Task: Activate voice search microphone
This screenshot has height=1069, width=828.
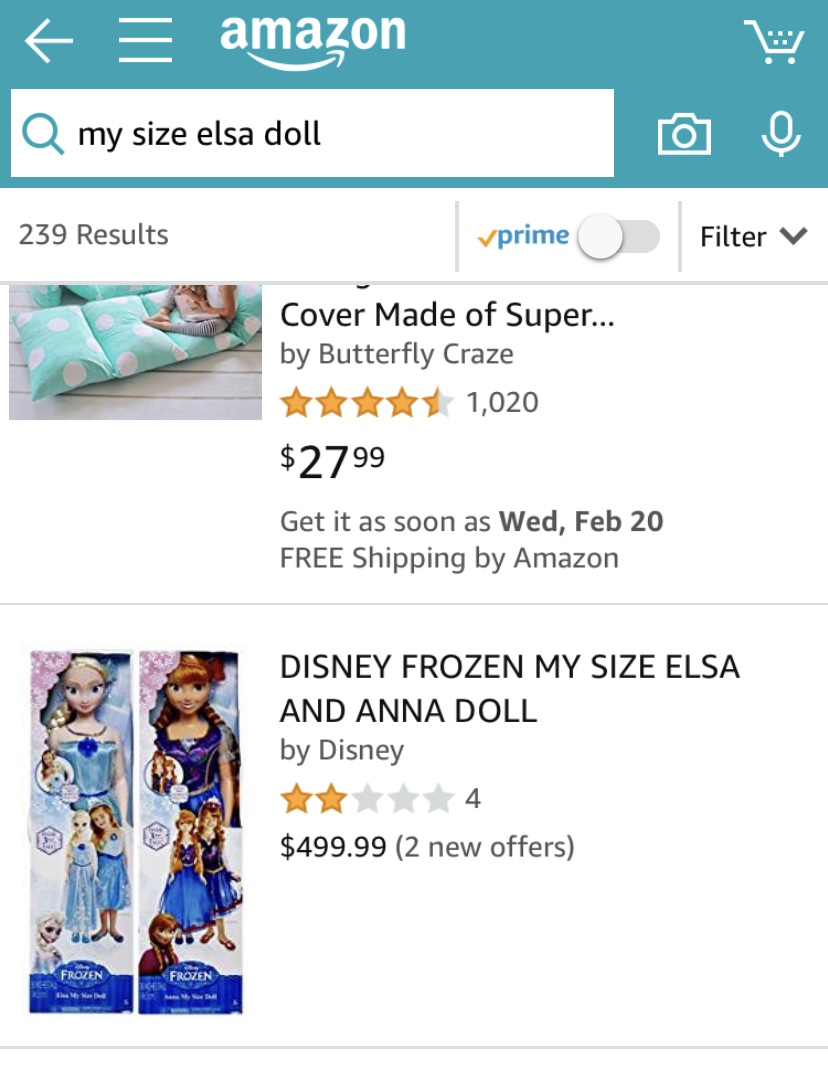Action: pyautogui.click(x=780, y=134)
